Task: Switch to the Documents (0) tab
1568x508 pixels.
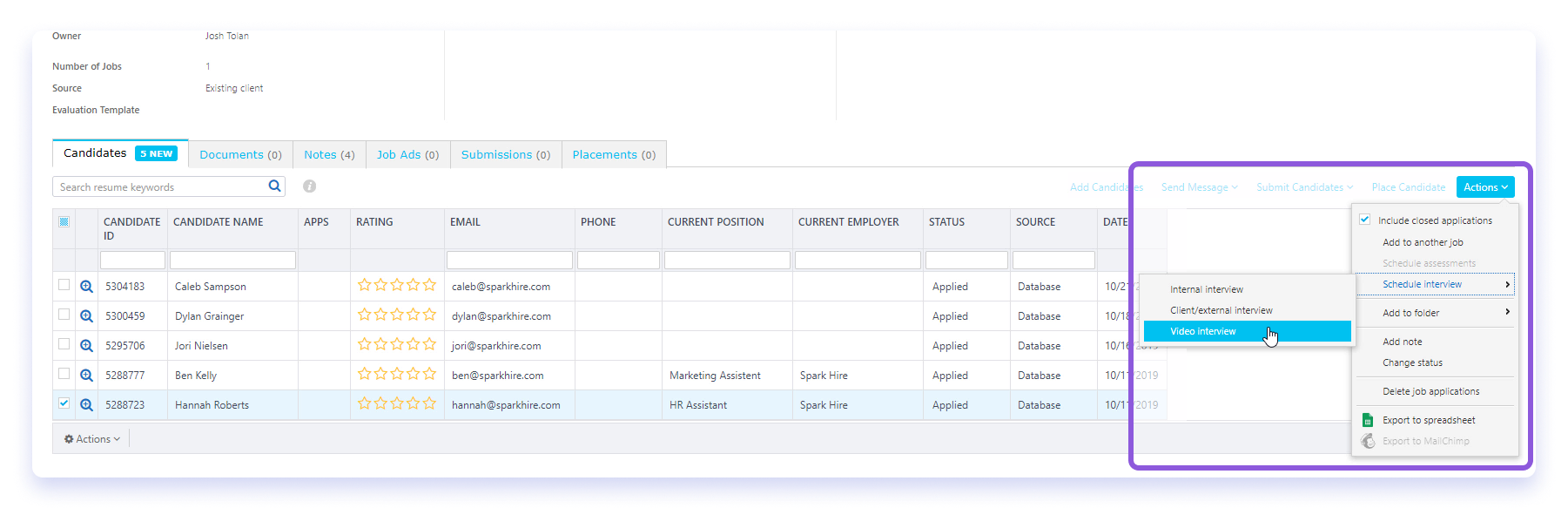Action: coord(240,154)
